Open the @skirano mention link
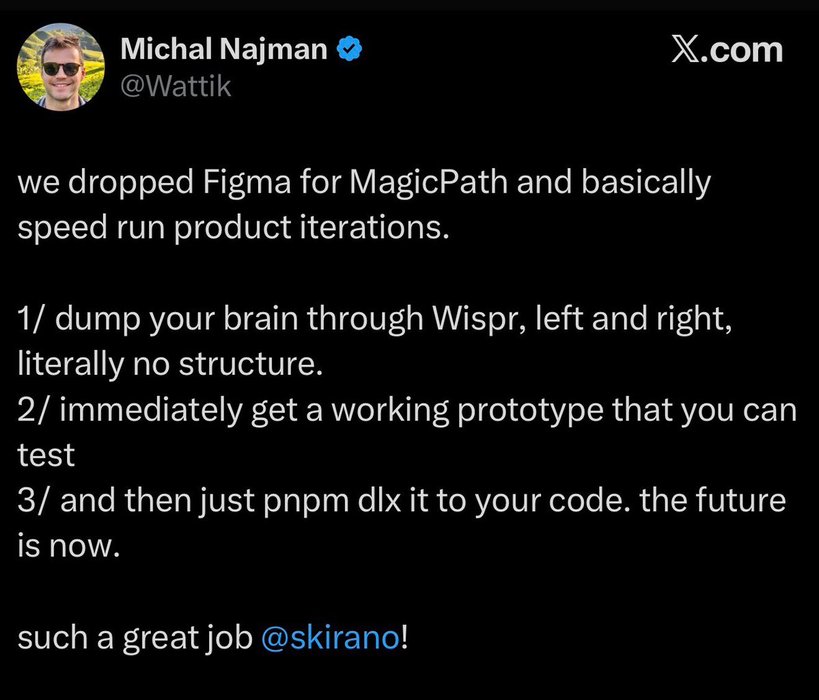This screenshot has height=700, width=819. [329, 637]
